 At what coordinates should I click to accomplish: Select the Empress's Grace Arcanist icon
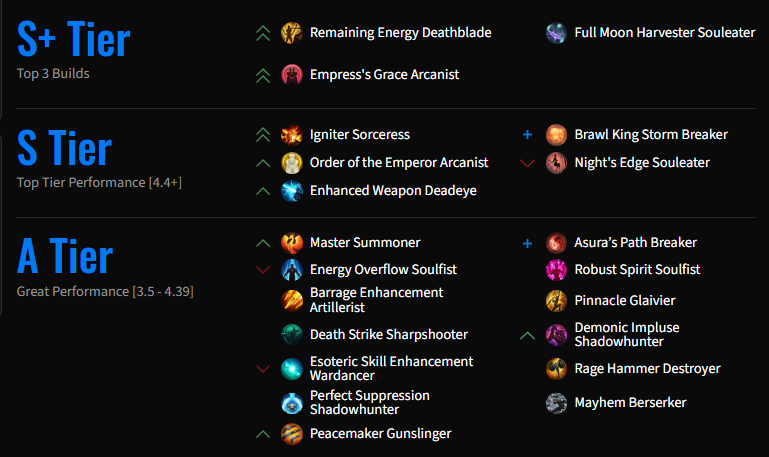(291, 75)
